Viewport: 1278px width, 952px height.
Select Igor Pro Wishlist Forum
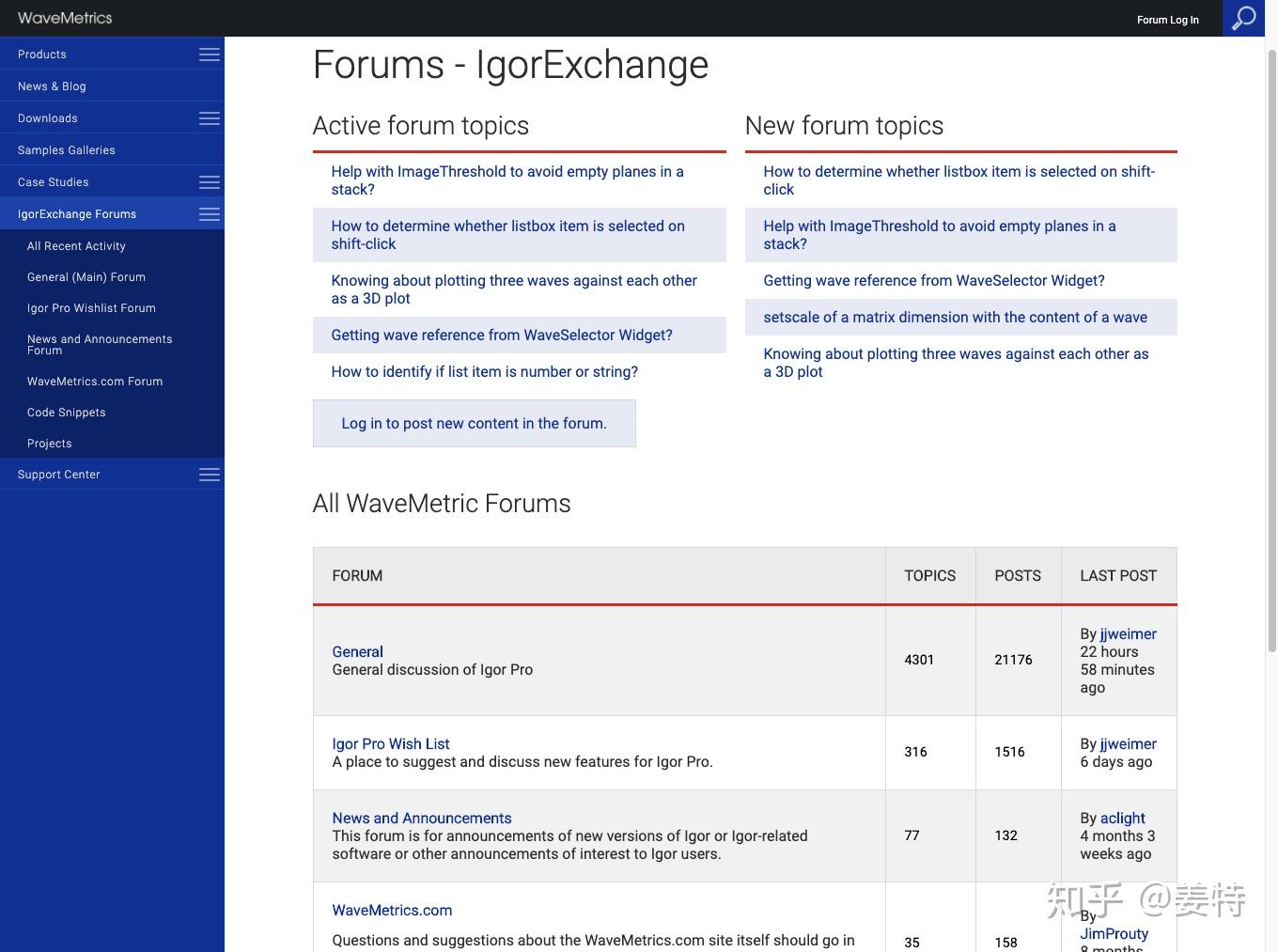point(91,308)
